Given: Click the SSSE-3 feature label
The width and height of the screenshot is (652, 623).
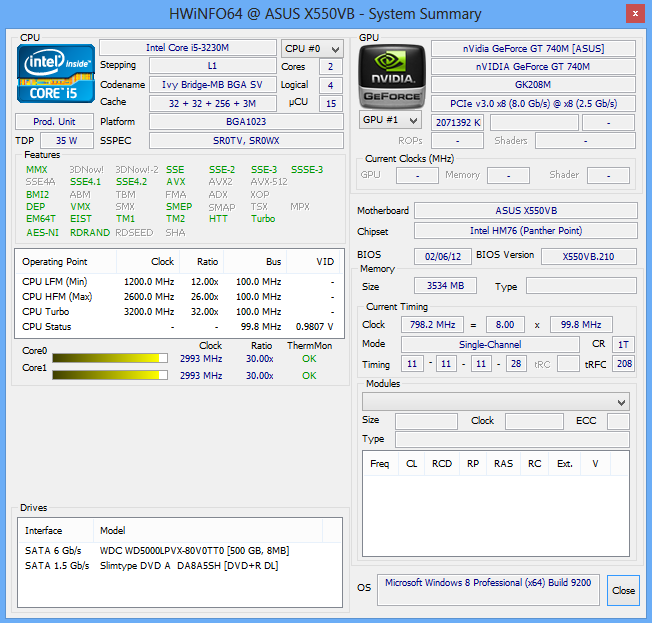Looking at the screenshot, I should click(307, 170).
